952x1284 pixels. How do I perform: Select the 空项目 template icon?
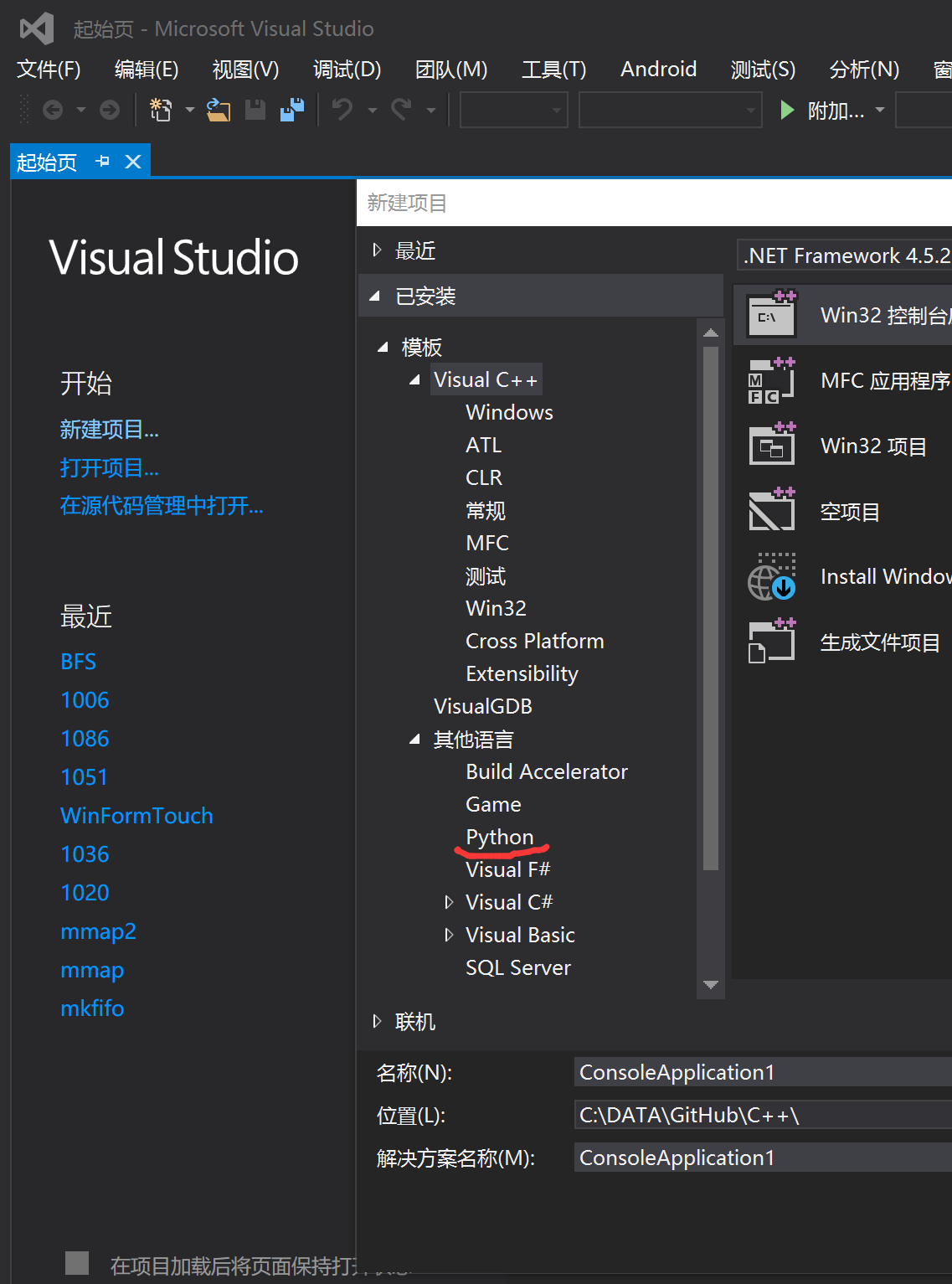[x=770, y=510]
